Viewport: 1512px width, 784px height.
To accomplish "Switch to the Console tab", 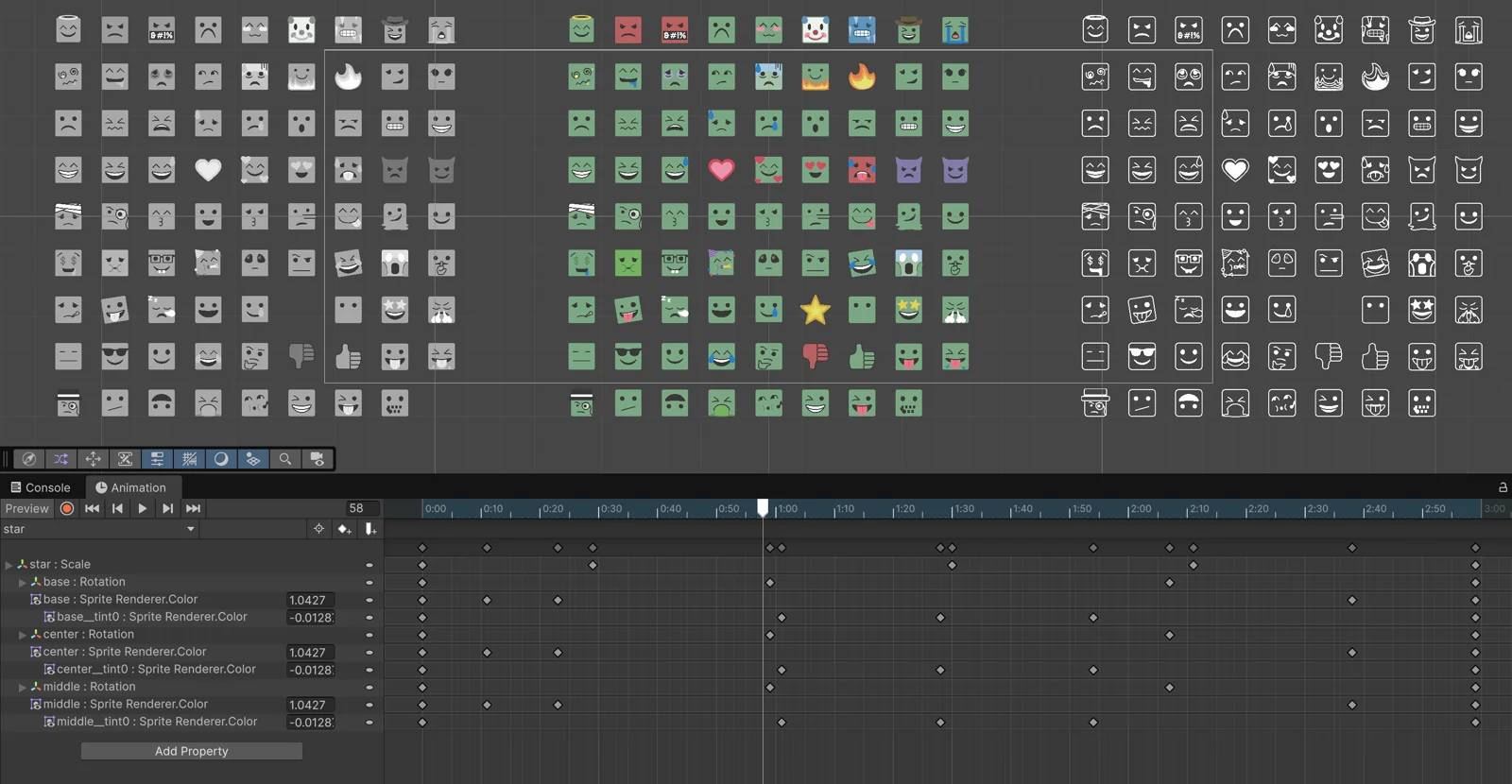I will pos(40,487).
